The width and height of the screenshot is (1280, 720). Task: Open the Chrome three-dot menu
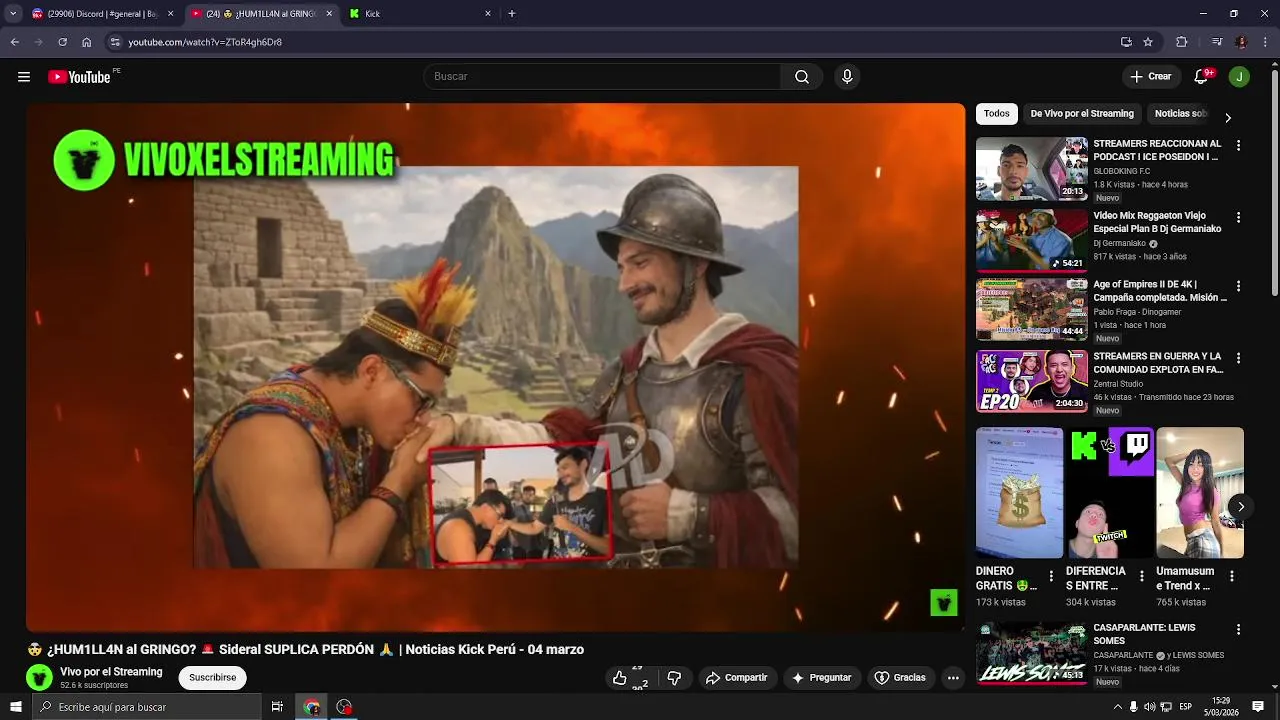(1265, 42)
